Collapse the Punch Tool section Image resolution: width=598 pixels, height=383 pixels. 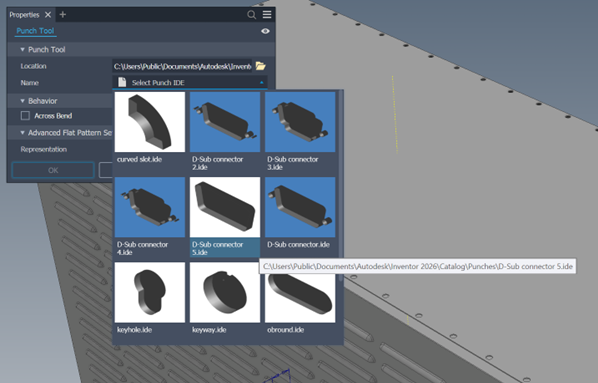point(23,50)
